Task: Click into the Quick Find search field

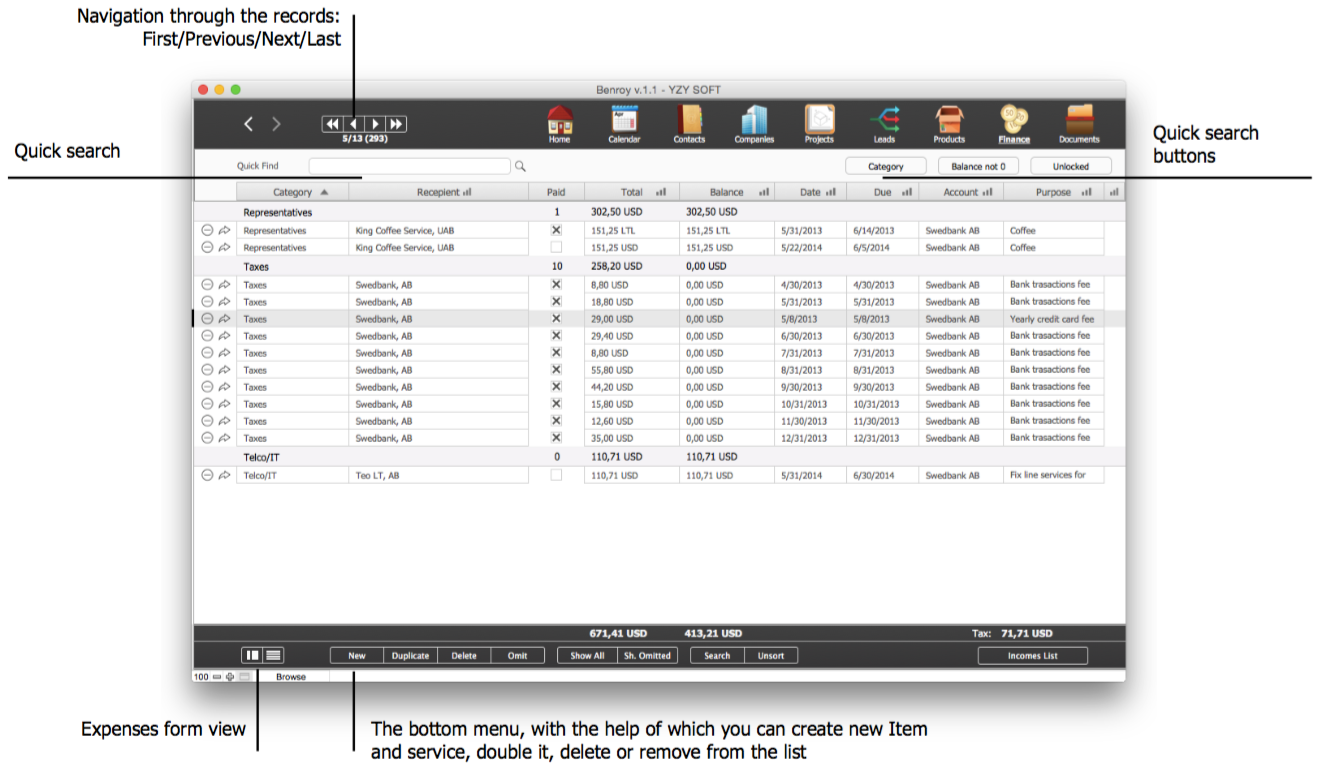Action: [x=409, y=167]
